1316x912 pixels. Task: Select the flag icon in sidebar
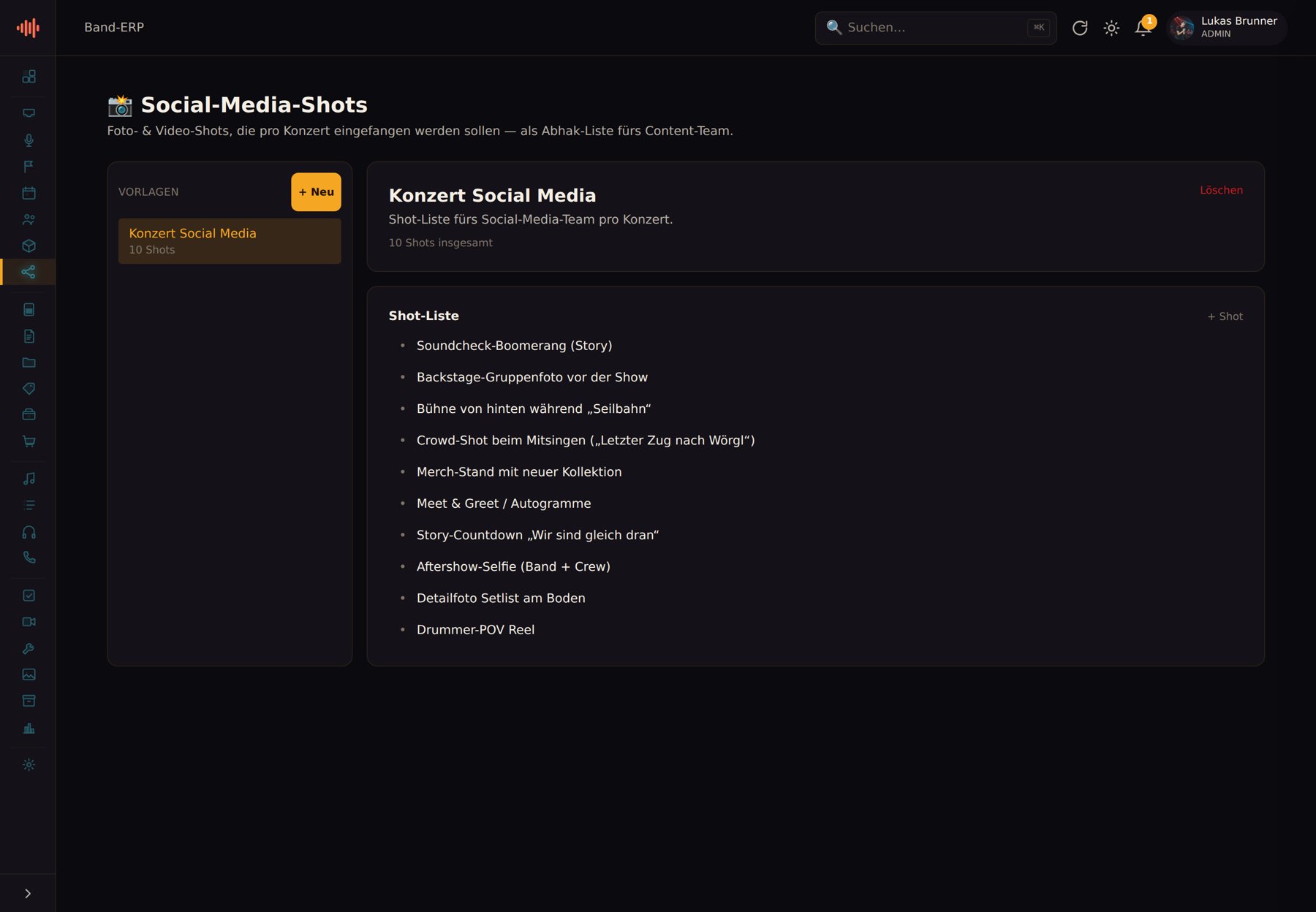coord(29,167)
